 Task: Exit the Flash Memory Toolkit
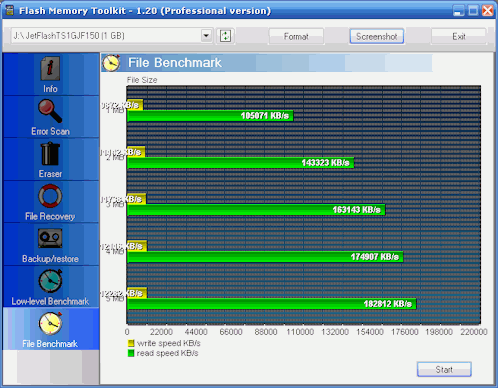coord(459,36)
